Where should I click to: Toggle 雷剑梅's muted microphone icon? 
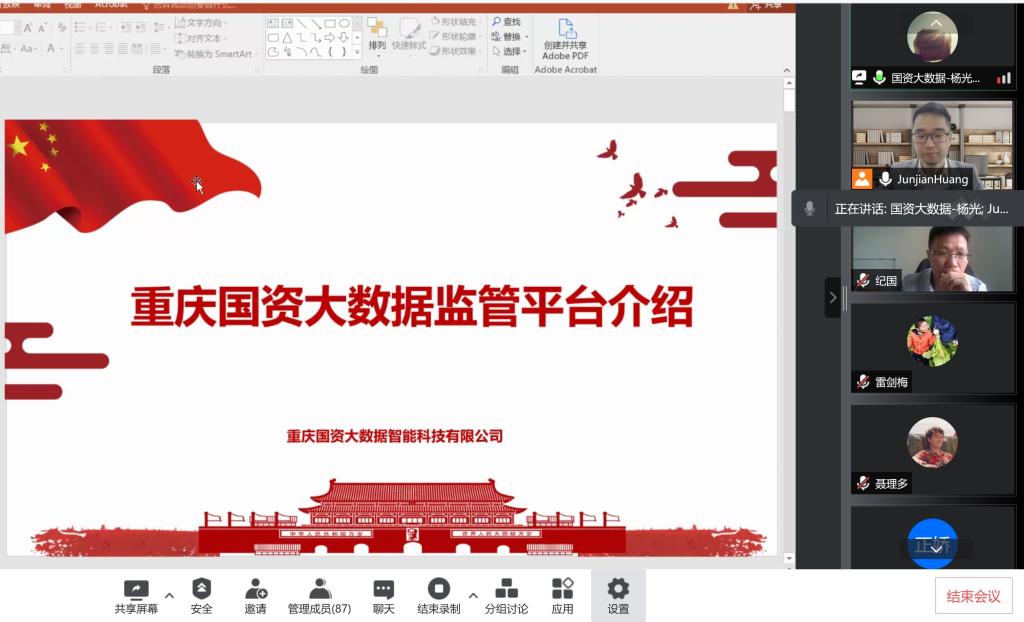coord(862,382)
